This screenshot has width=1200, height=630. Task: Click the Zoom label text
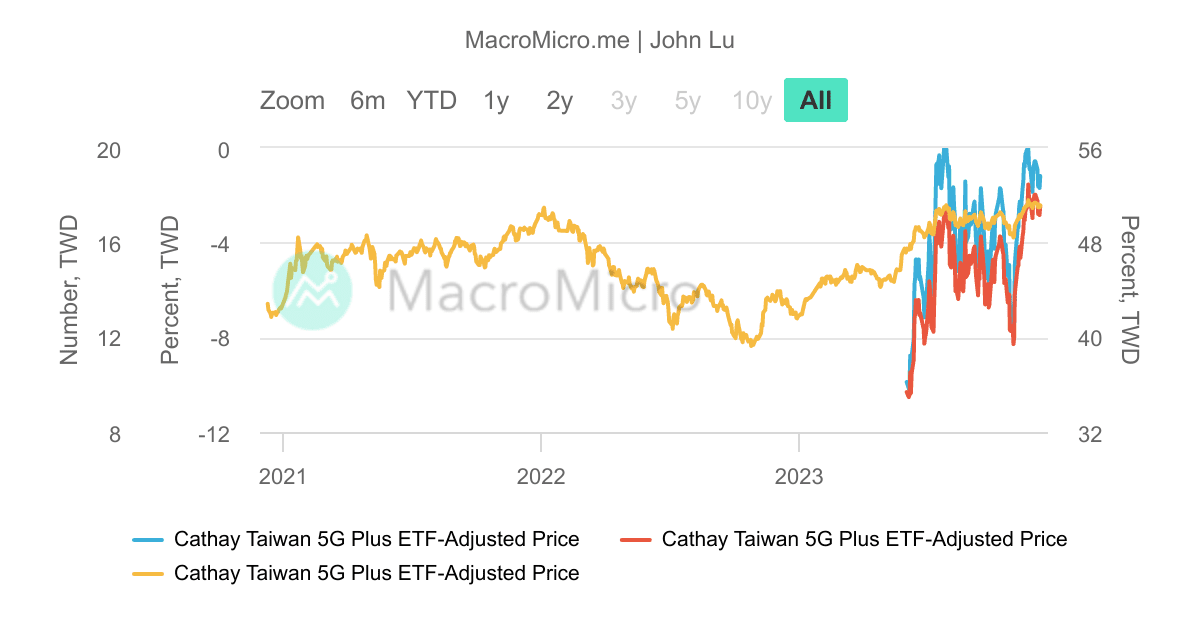tap(292, 100)
